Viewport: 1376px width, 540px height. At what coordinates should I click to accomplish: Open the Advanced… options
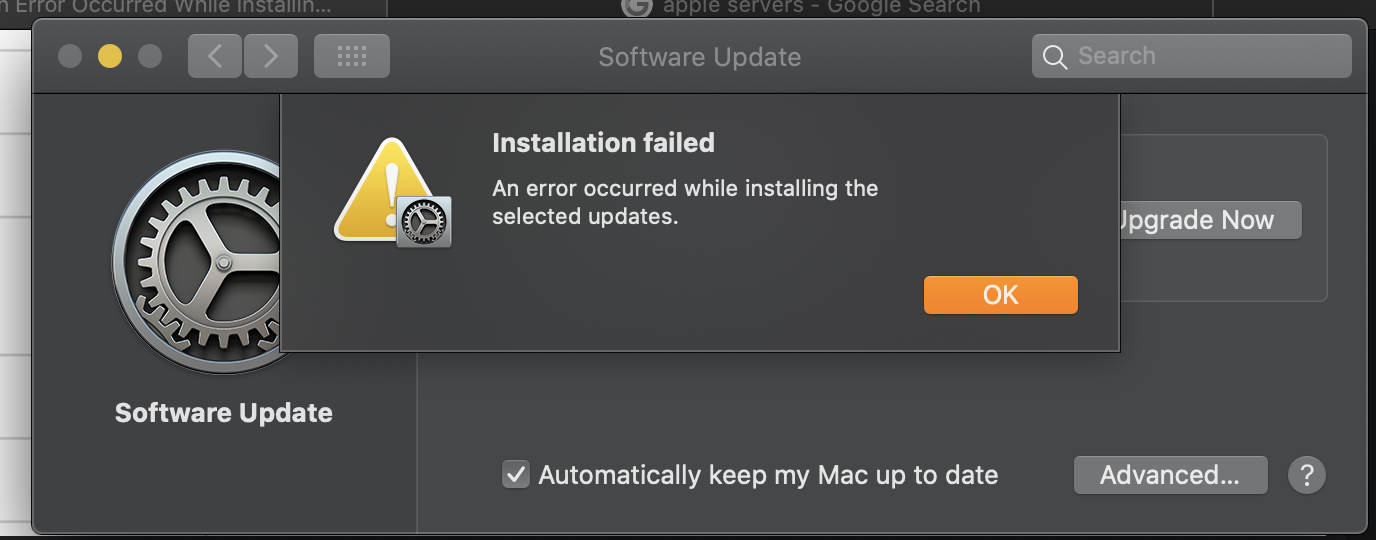pos(1170,474)
